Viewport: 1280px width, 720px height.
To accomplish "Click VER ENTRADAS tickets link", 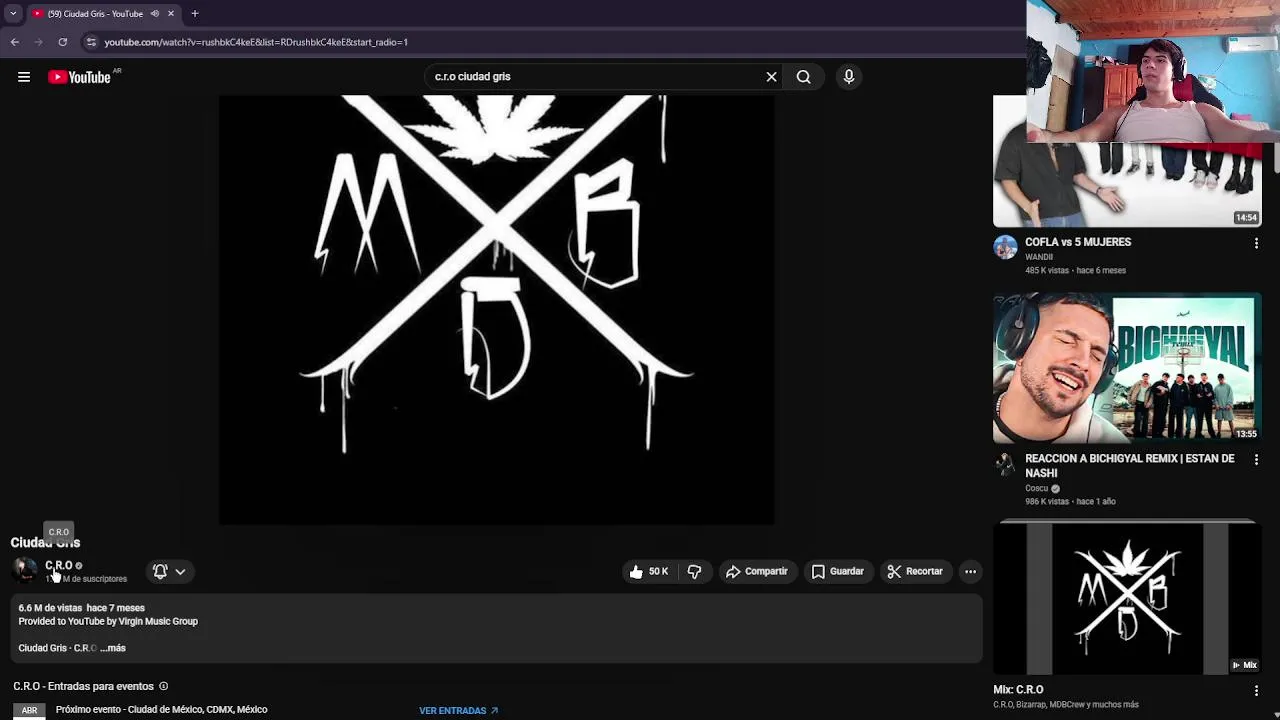I will 459,710.
